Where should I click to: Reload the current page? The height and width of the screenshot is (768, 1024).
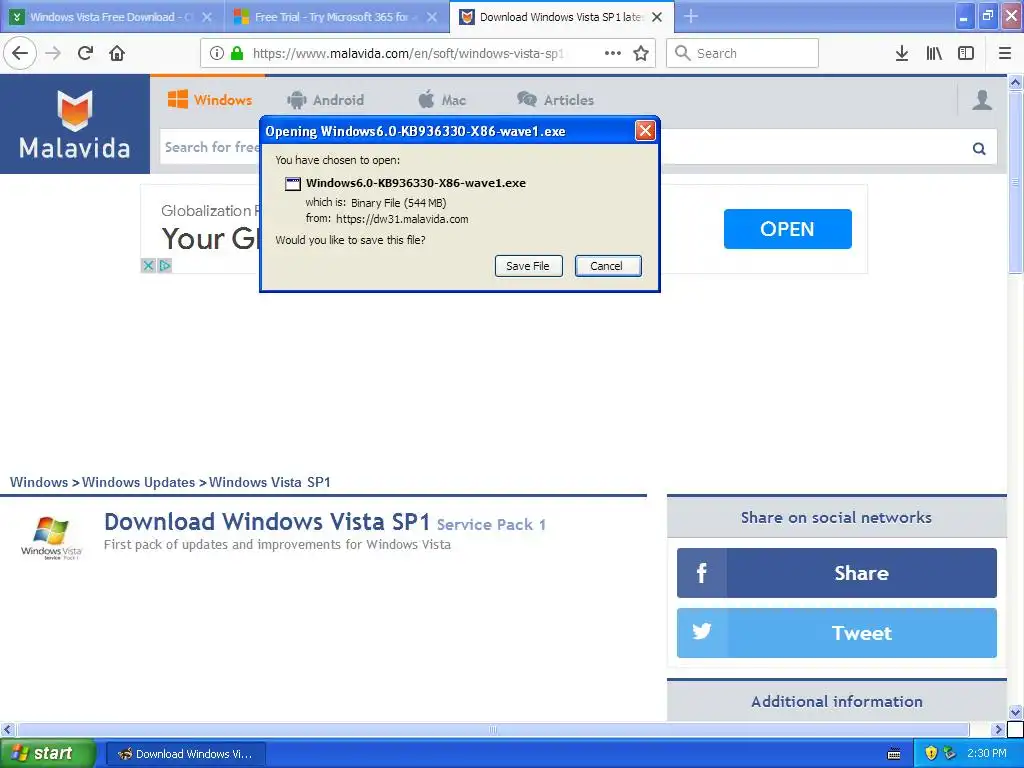click(85, 53)
